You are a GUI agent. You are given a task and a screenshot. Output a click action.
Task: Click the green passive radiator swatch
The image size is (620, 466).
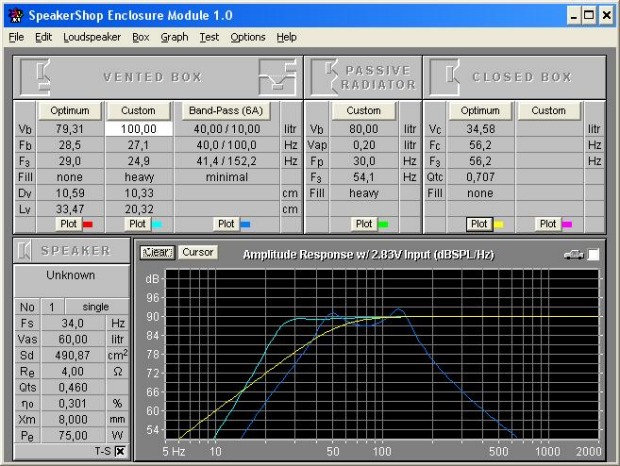(383, 225)
